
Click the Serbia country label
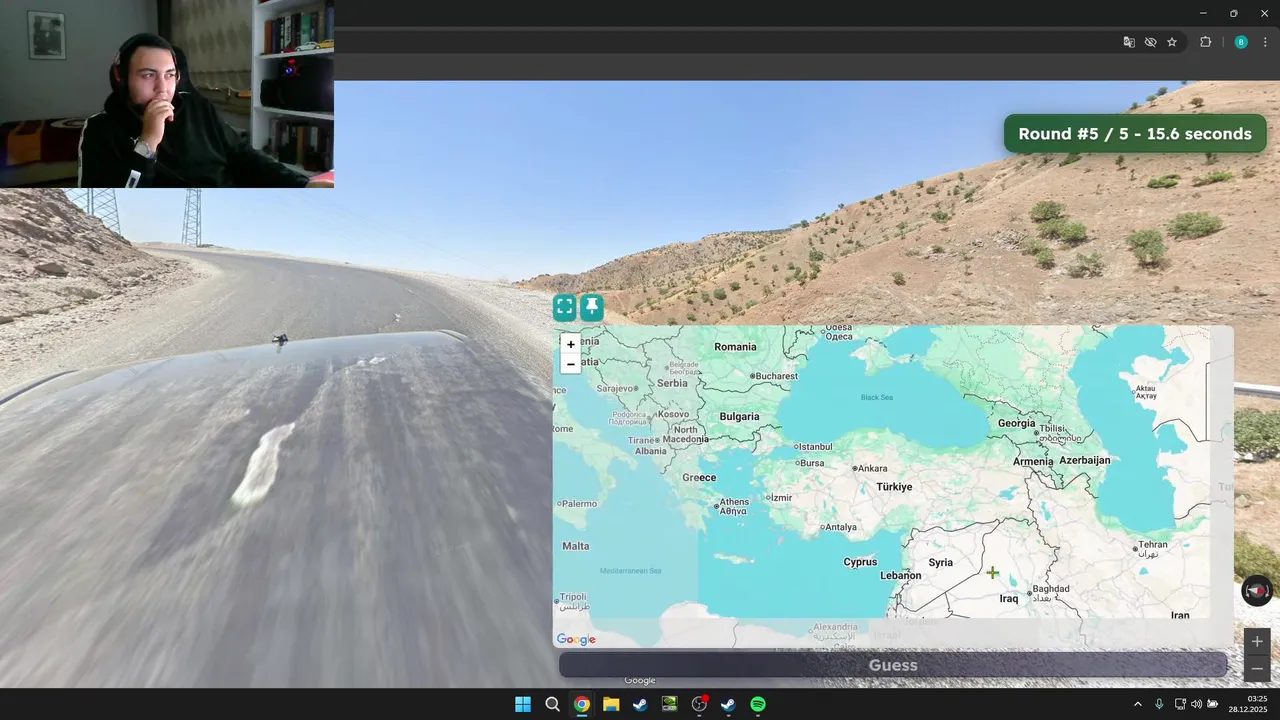pos(672,383)
